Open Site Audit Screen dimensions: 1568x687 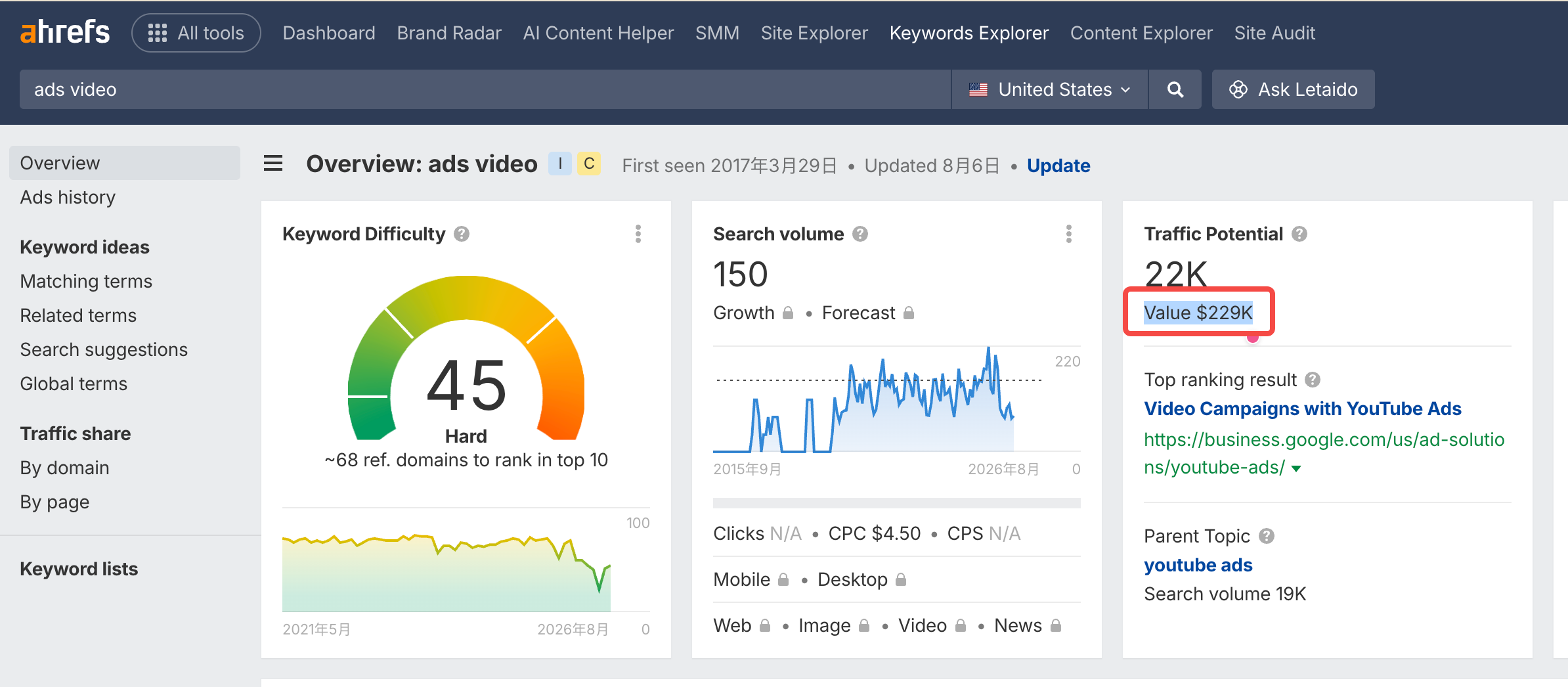pos(1274,33)
